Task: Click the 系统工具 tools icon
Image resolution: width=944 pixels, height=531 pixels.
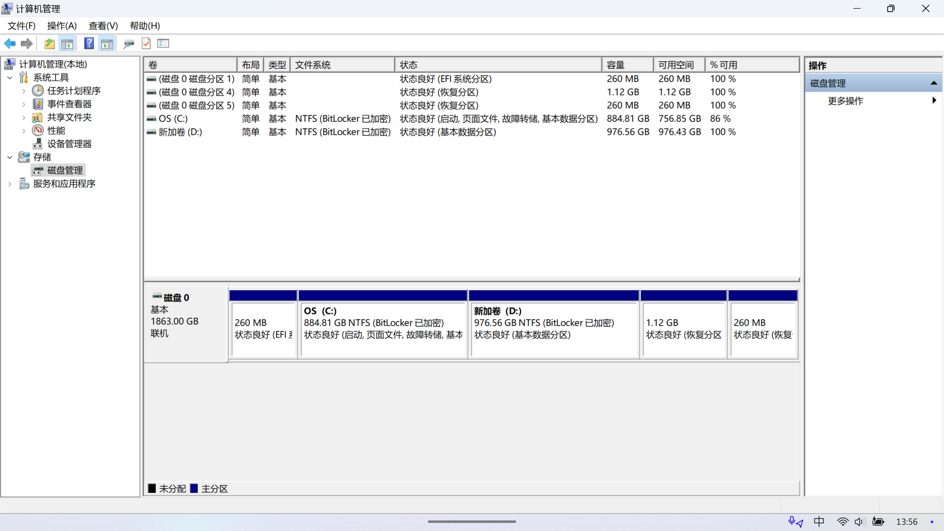Action: [x=24, y=78]
